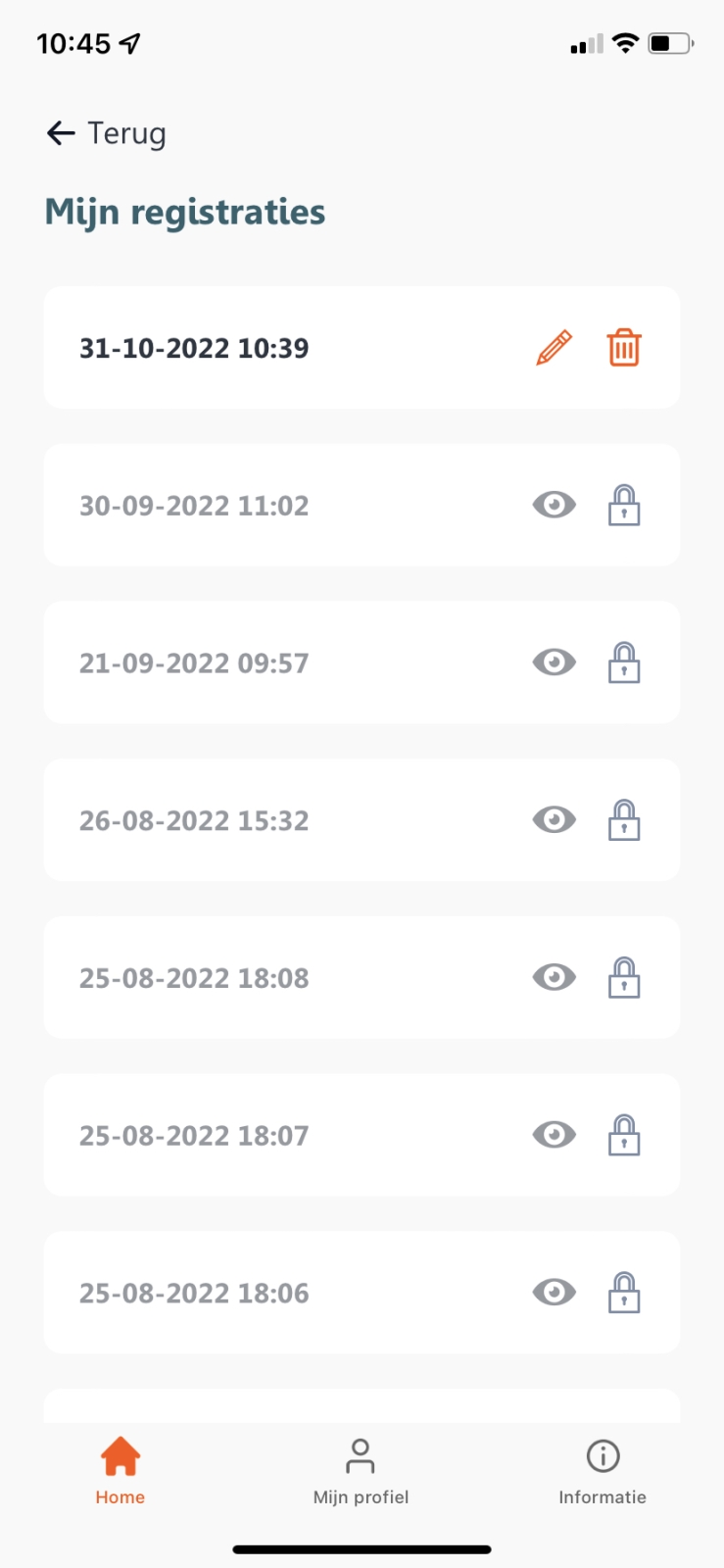
Task: Click the lock icon for 25-08-2022 18:07
Action: (624, 1135)
